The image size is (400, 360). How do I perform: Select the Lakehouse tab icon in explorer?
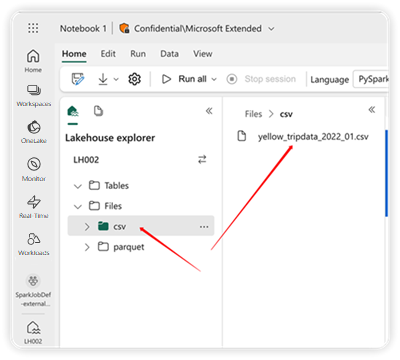pyautogui.click(x=73, y=111)
